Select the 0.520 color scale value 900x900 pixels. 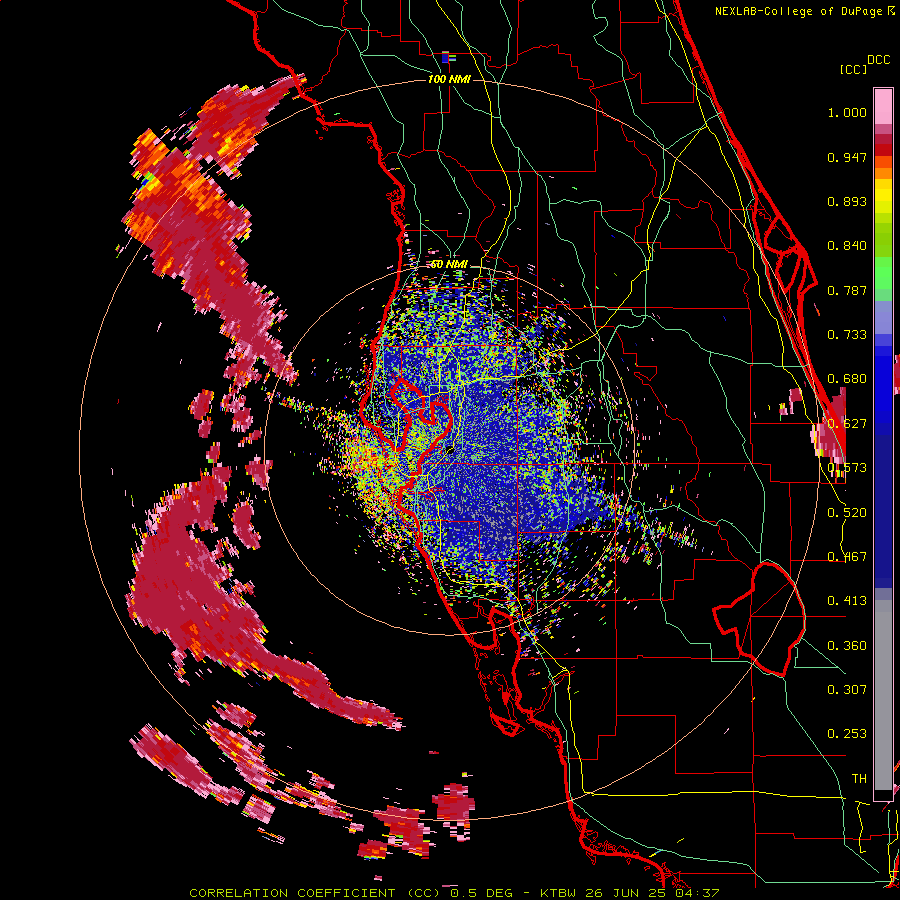pos(847,513)
